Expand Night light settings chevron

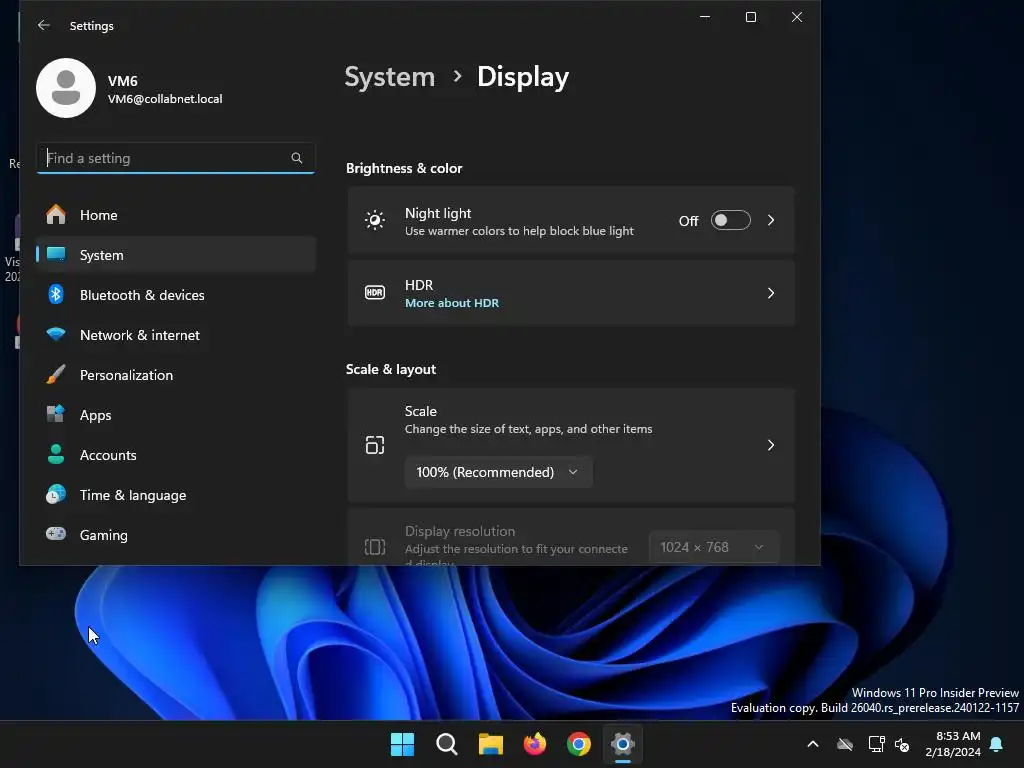(x=771, y=220)
